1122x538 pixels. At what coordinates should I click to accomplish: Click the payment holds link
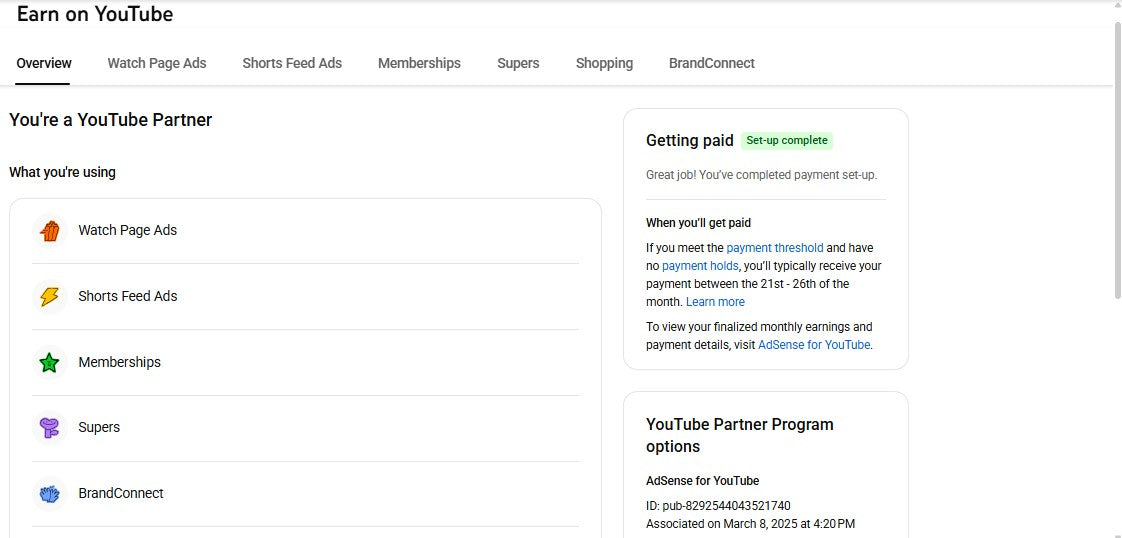coord(700,266)
